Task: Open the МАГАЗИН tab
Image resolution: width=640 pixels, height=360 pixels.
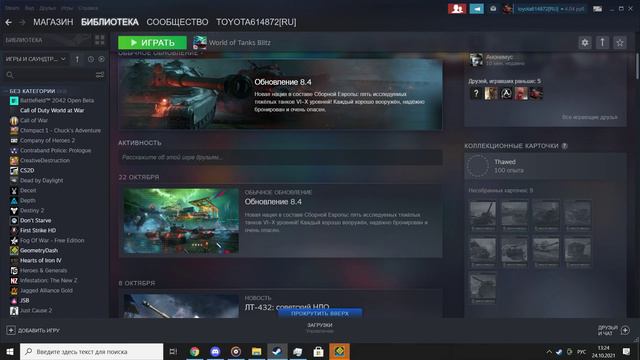Action: (x=53, y=22)
